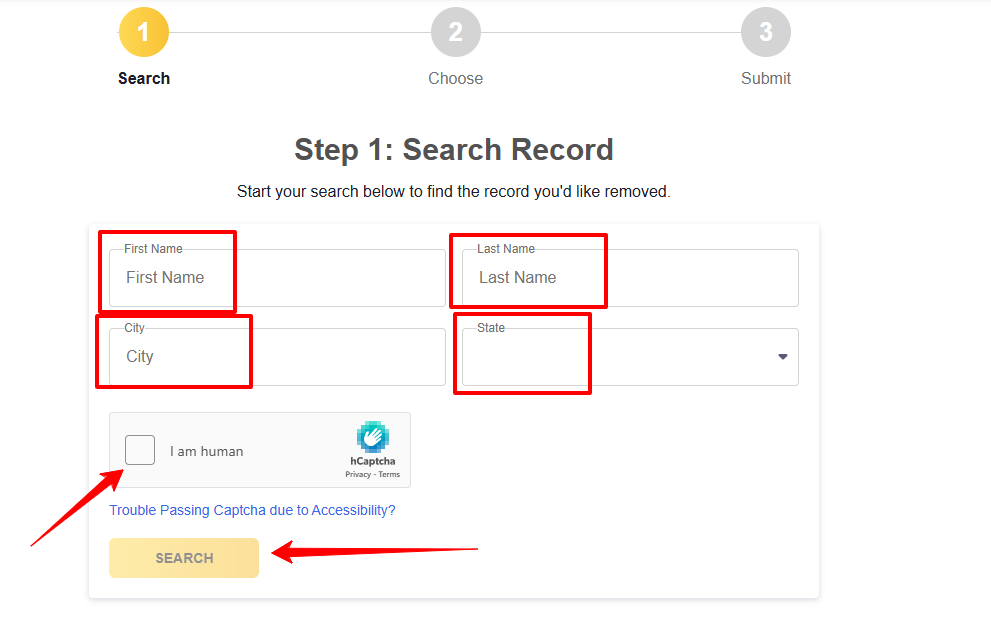The height and width of the screenshot is (629, 991).
Task: Select the gray step 3 circle
Action: (x=766, y=32)
